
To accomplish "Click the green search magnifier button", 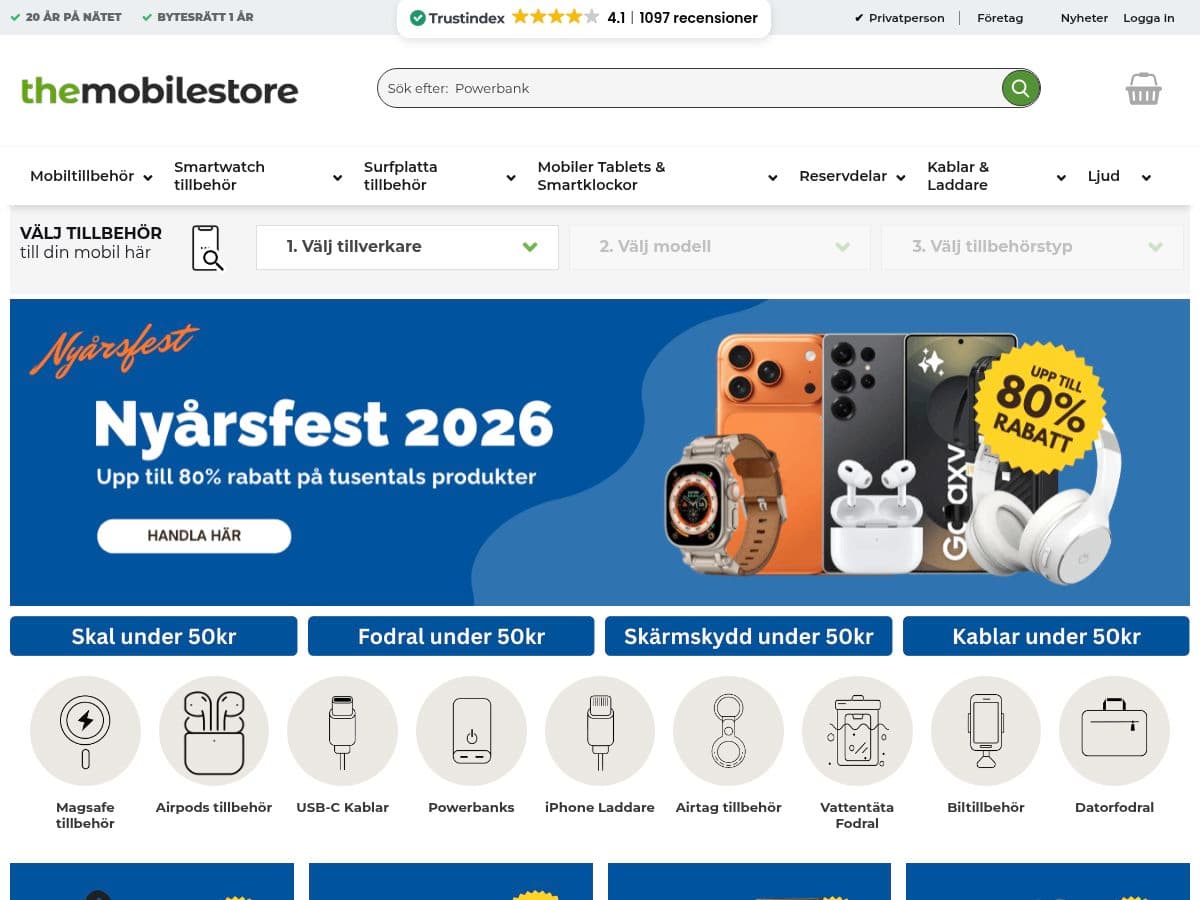I will (1020, 88).
